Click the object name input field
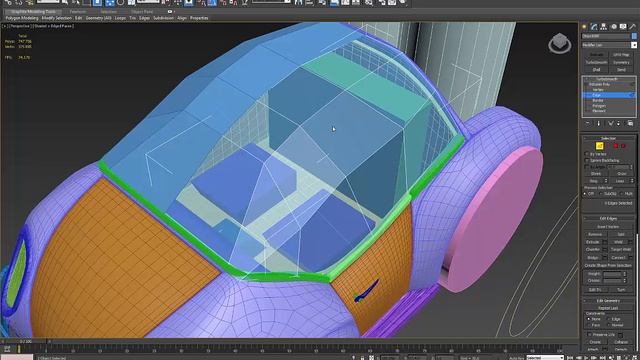The height and width of the screenshot is (360, 640). pos(606,36)
